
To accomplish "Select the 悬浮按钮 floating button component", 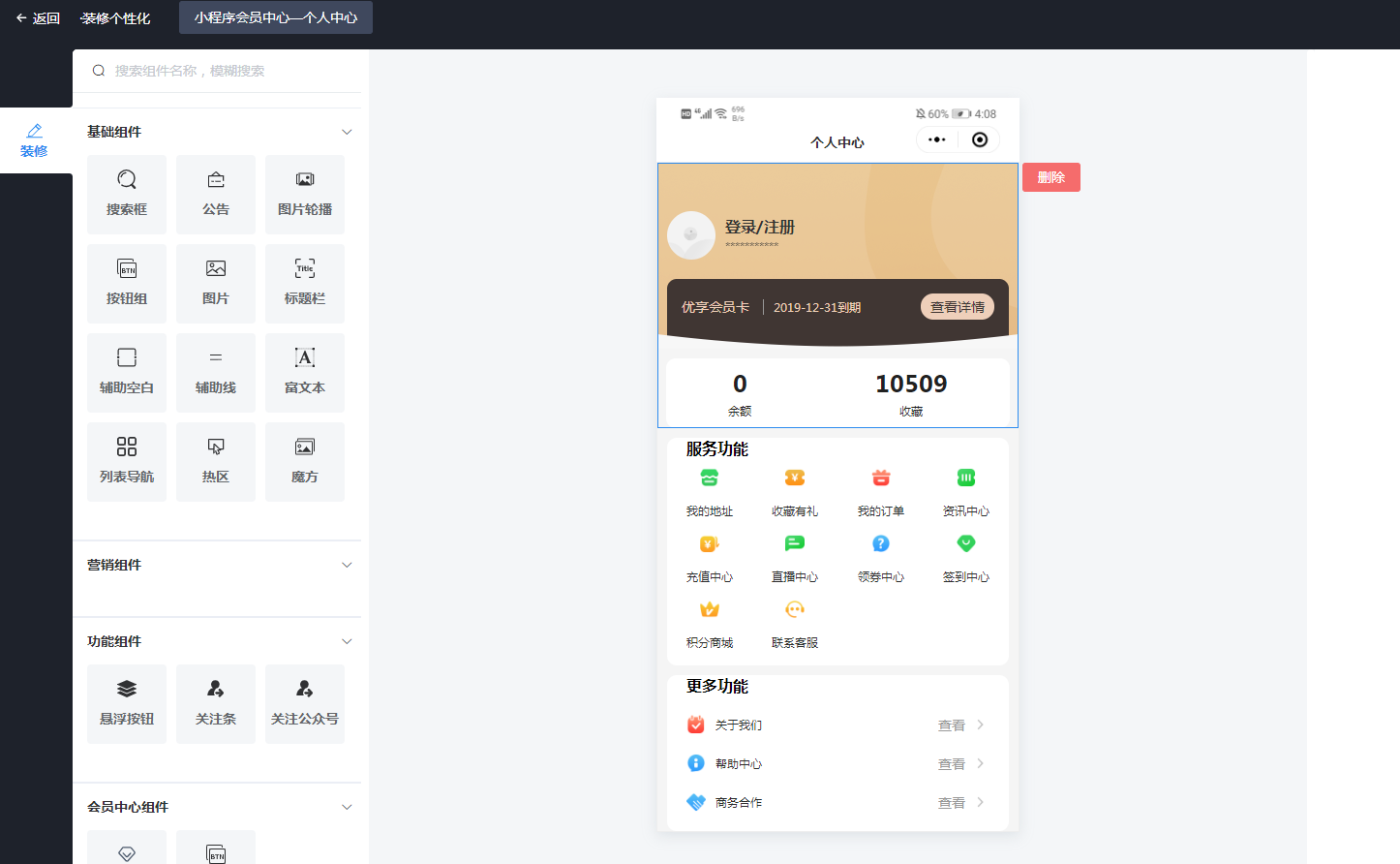I will (x=126, y=704).
